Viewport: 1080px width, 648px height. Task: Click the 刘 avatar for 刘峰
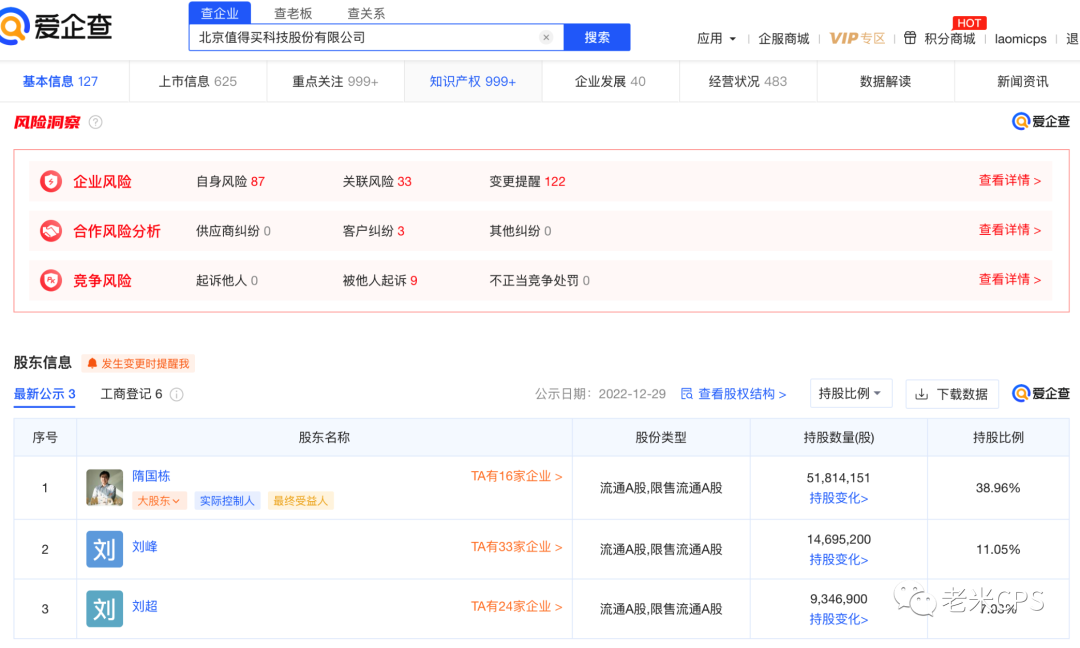point(105,549)
